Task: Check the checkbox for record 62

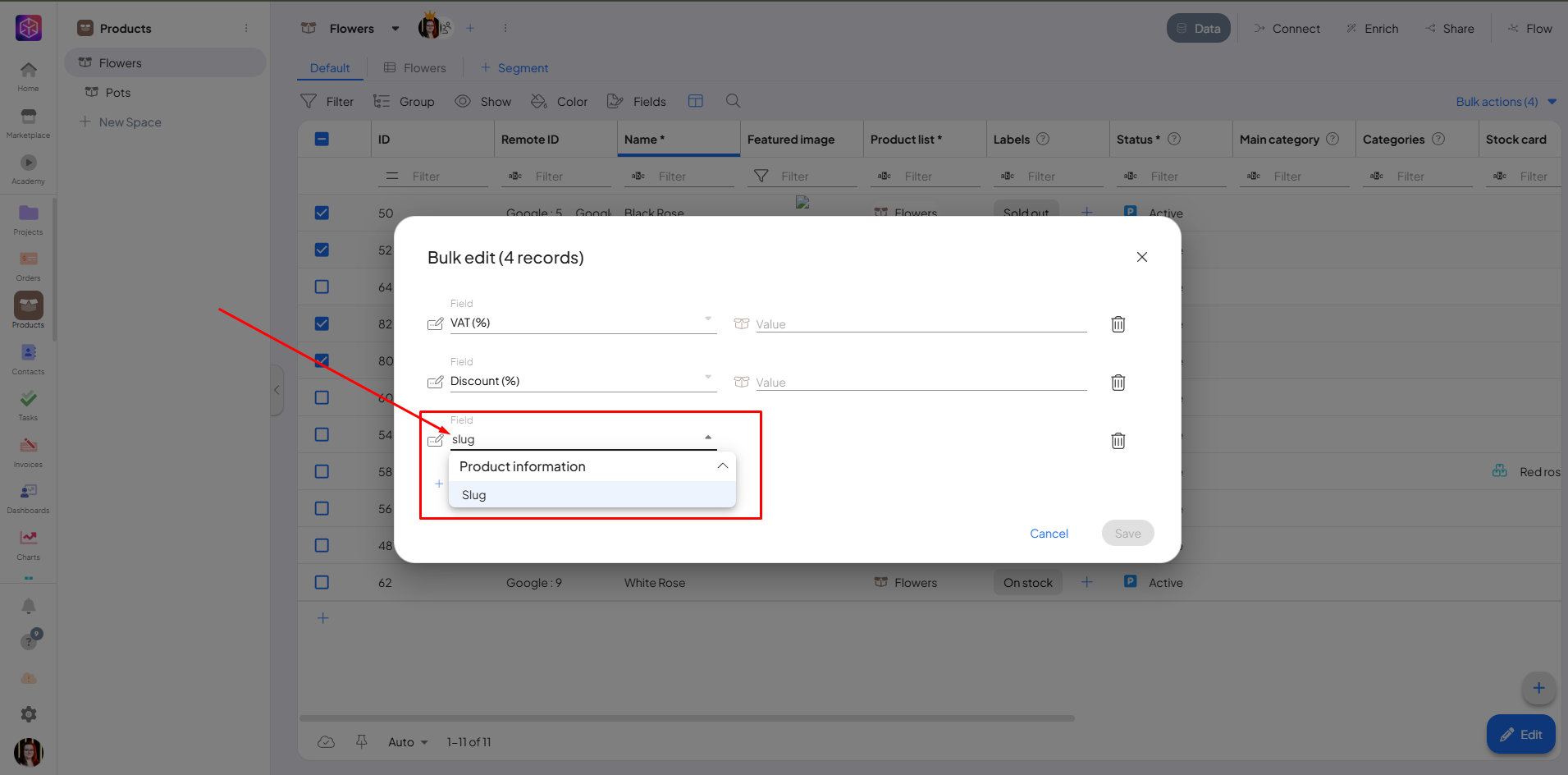Action: click(322, 582)
